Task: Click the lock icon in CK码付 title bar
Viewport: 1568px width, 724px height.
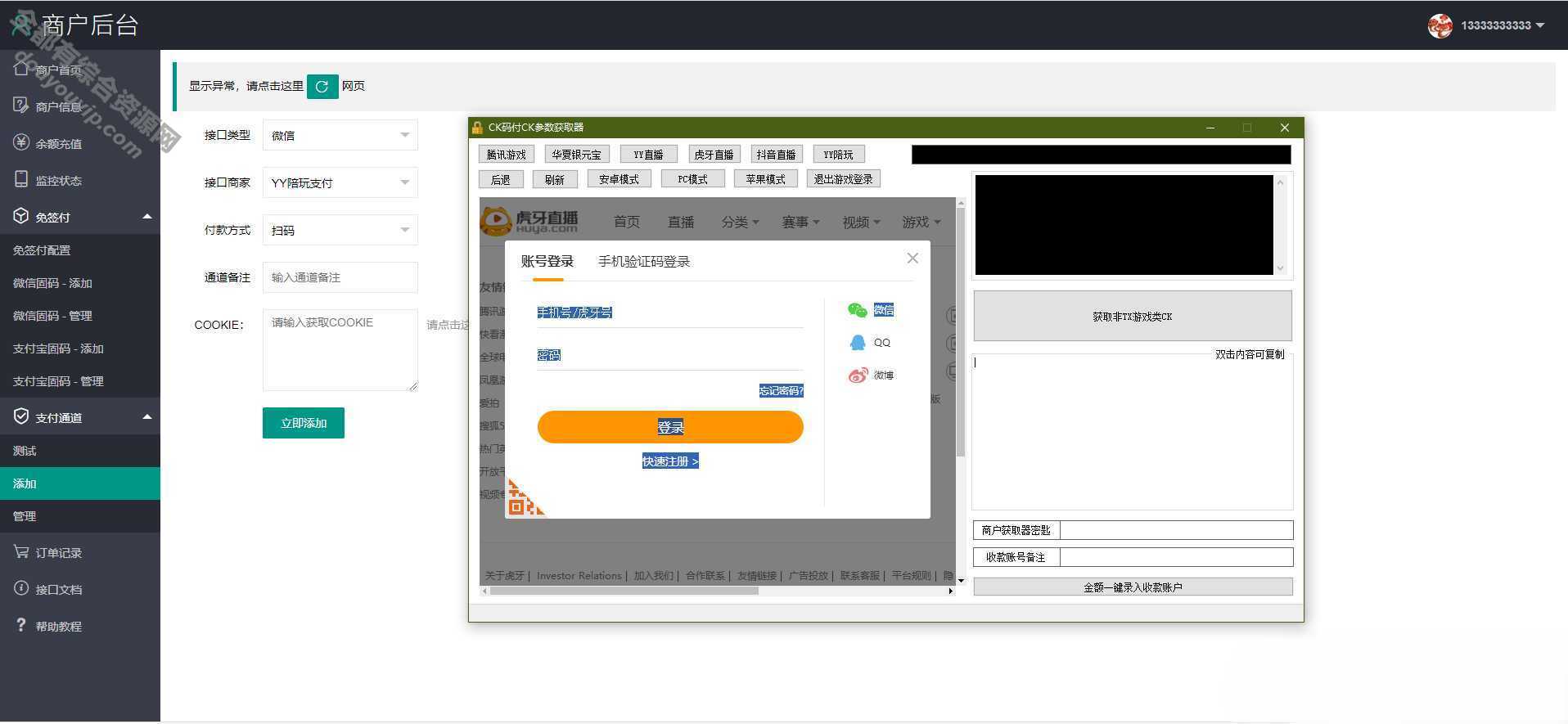Action: (x=477, y=128)
